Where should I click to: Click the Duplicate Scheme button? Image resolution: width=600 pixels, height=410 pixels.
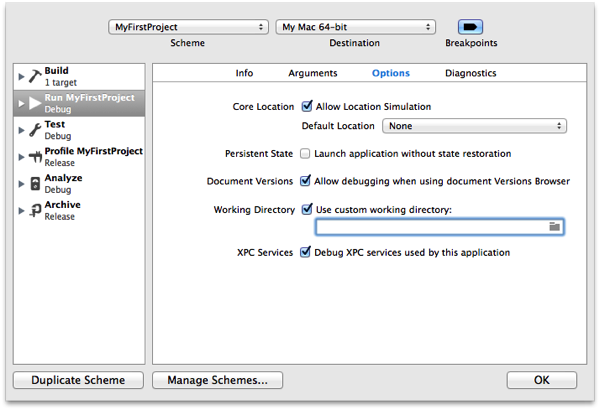click(x=78, y=380)
